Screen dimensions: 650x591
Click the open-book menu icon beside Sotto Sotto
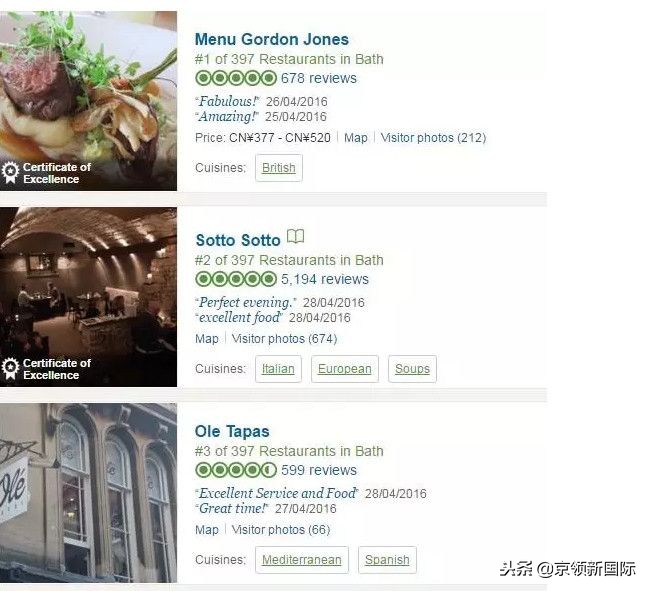(296, 237)
